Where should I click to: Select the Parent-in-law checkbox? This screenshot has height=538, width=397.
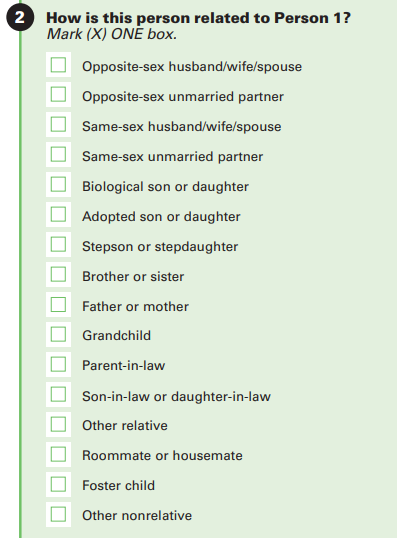[x=58, y=364]
